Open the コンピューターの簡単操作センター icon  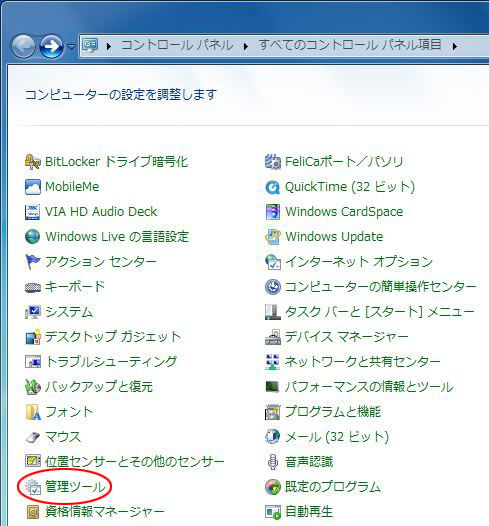(x=273, y=287)
